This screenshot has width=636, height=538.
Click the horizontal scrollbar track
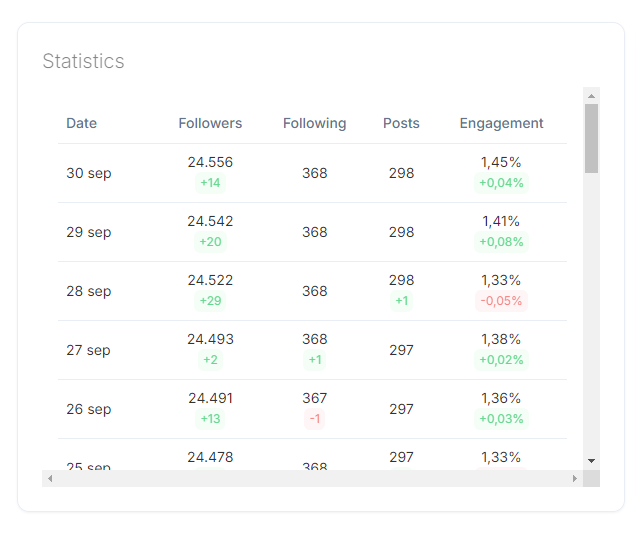[x=312, y=478]
